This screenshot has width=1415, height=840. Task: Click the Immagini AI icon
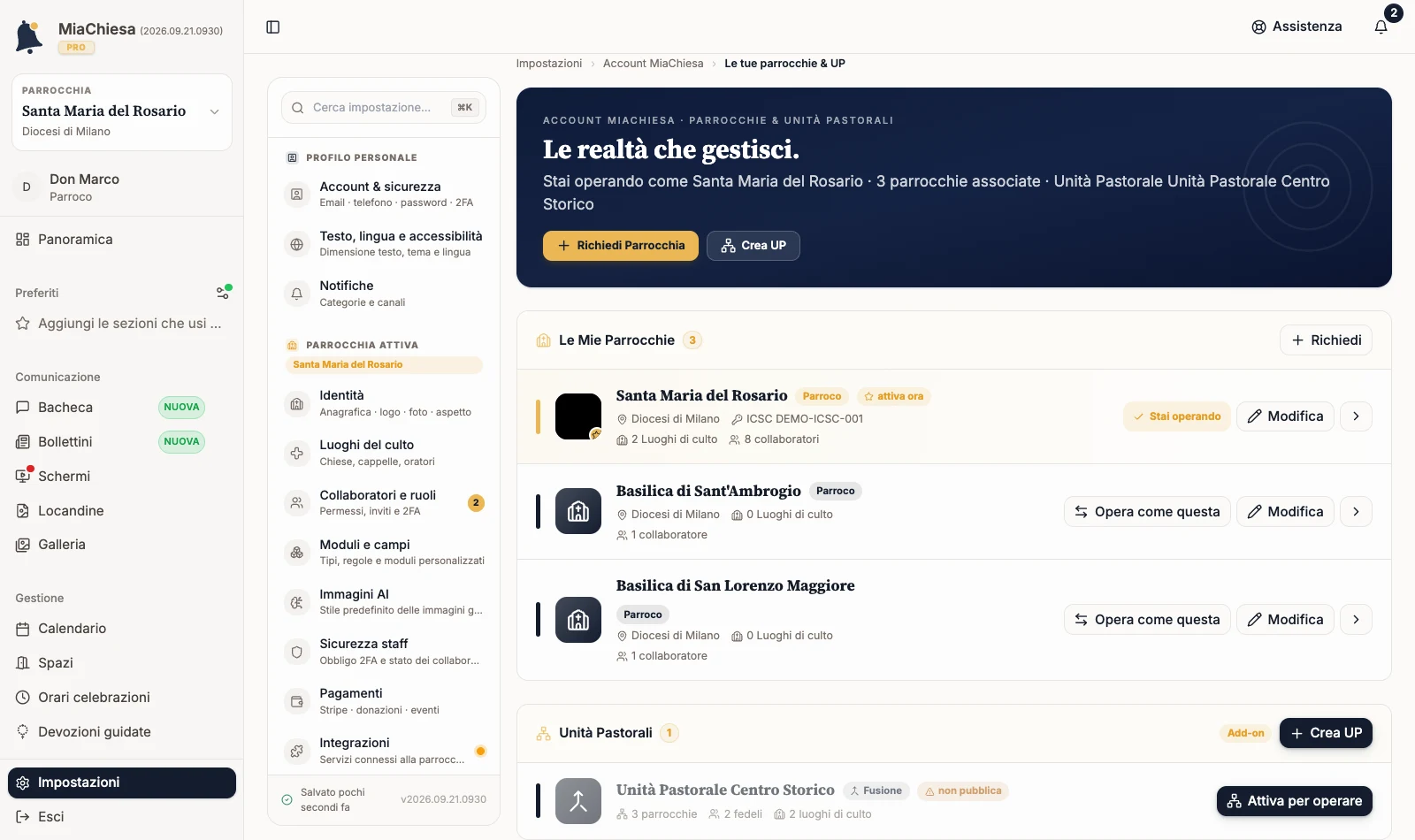tap(297, 602)
